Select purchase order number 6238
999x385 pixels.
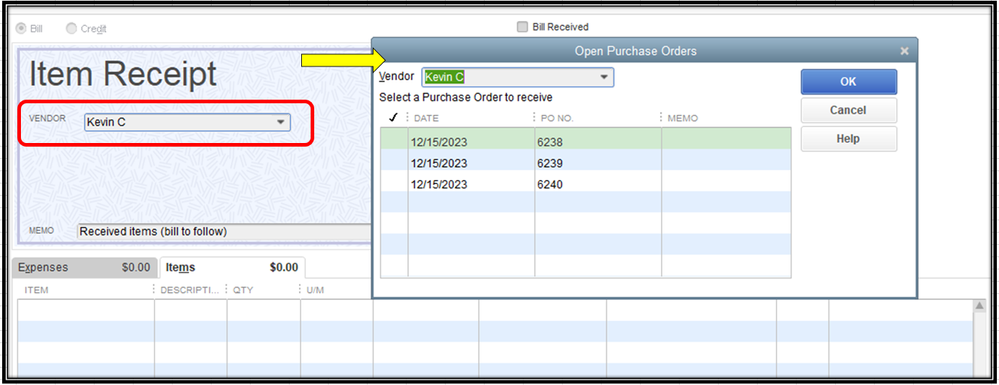pyautogui.click(x=549, y=143)
